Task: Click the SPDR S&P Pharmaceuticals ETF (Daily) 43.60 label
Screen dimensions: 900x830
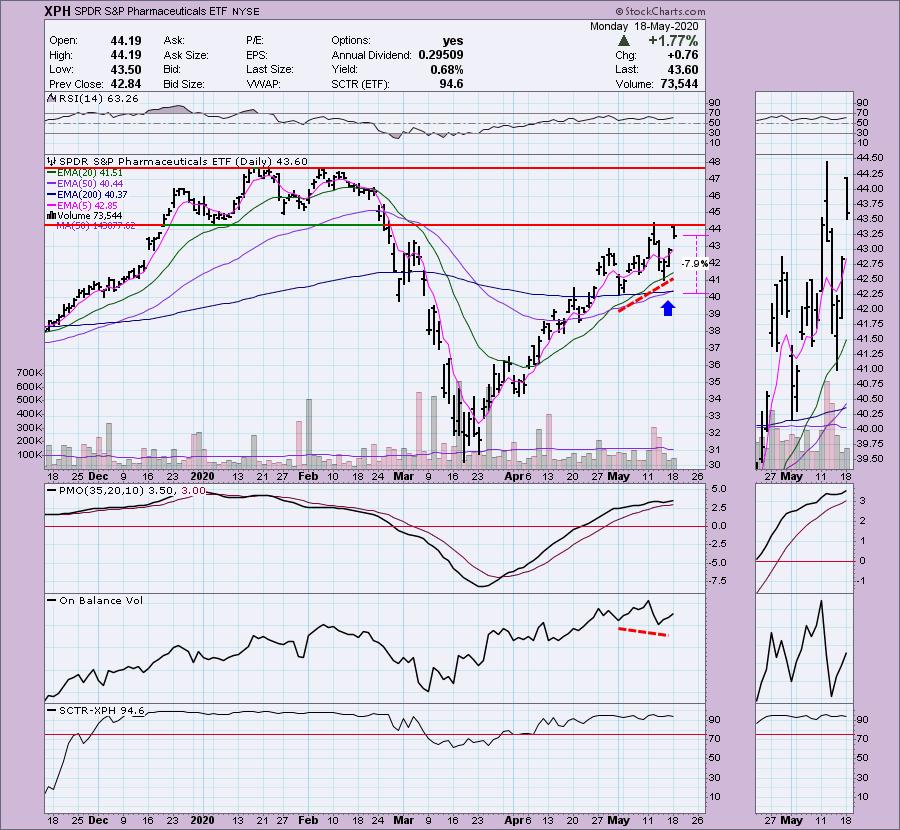Action: pos(184,162)
